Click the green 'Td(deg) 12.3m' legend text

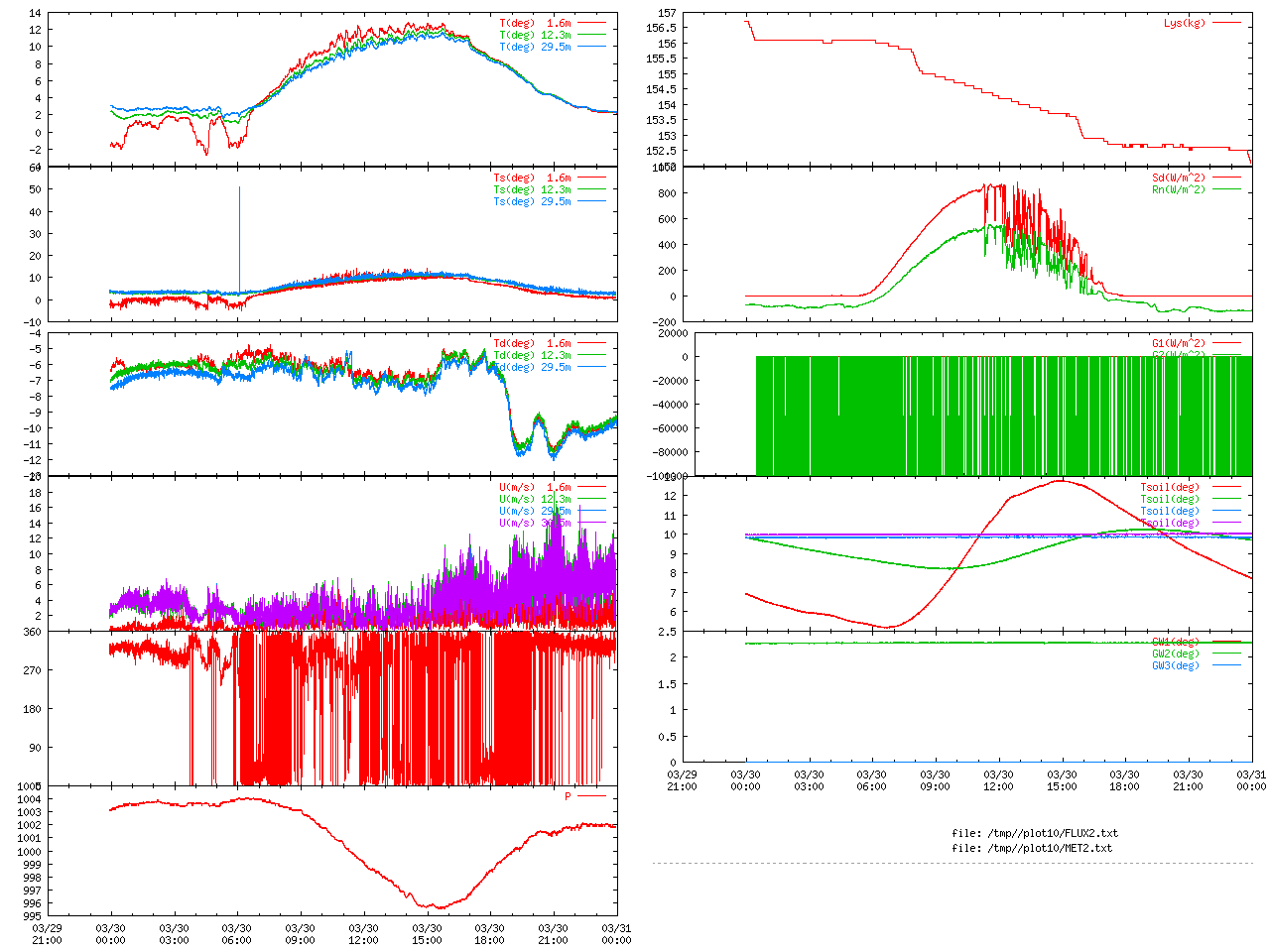[533, 355]
